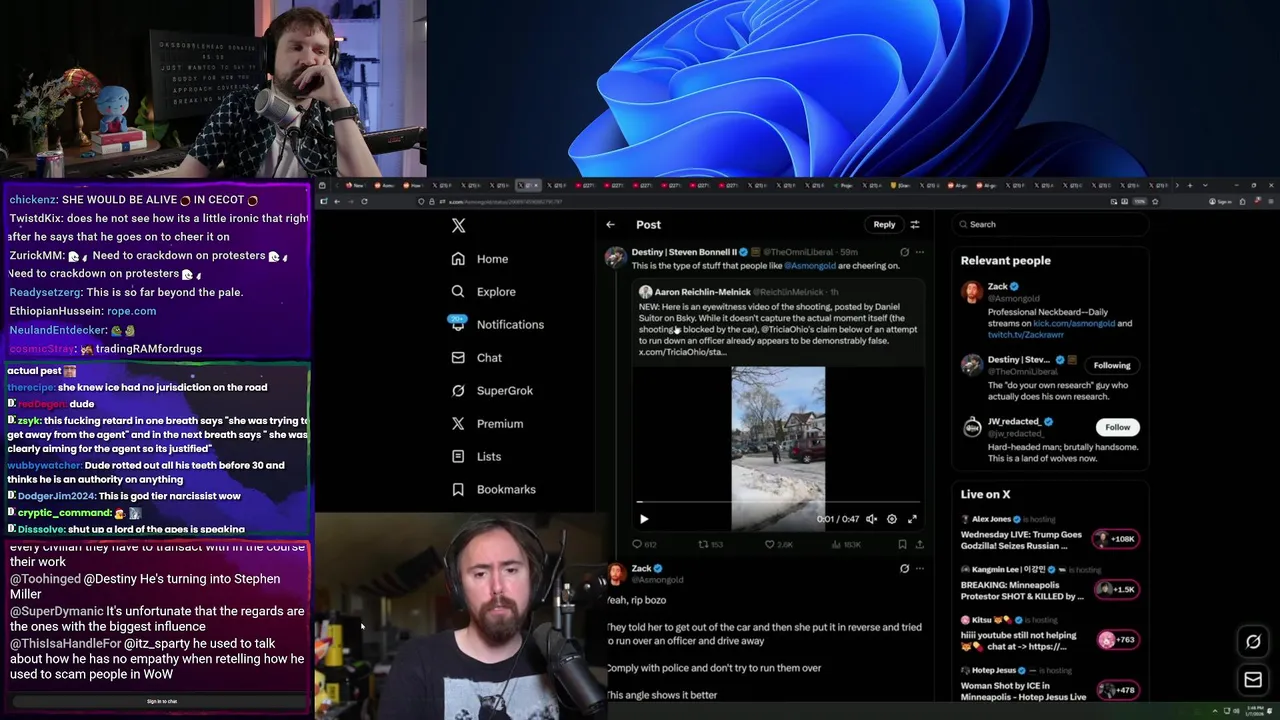
Task: Open more options on Destiny's post
Action: pyautogui.click(x=920, y=252)
